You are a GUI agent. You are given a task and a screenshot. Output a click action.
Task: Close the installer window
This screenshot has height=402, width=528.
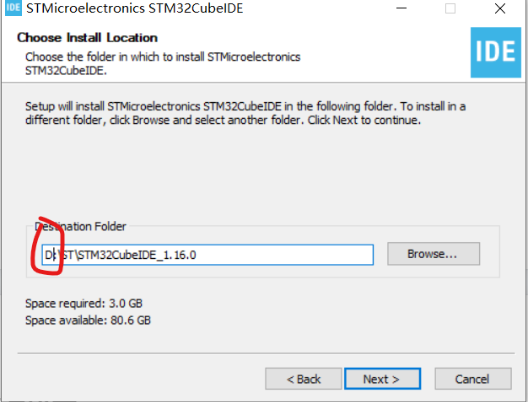pos(500,8)
